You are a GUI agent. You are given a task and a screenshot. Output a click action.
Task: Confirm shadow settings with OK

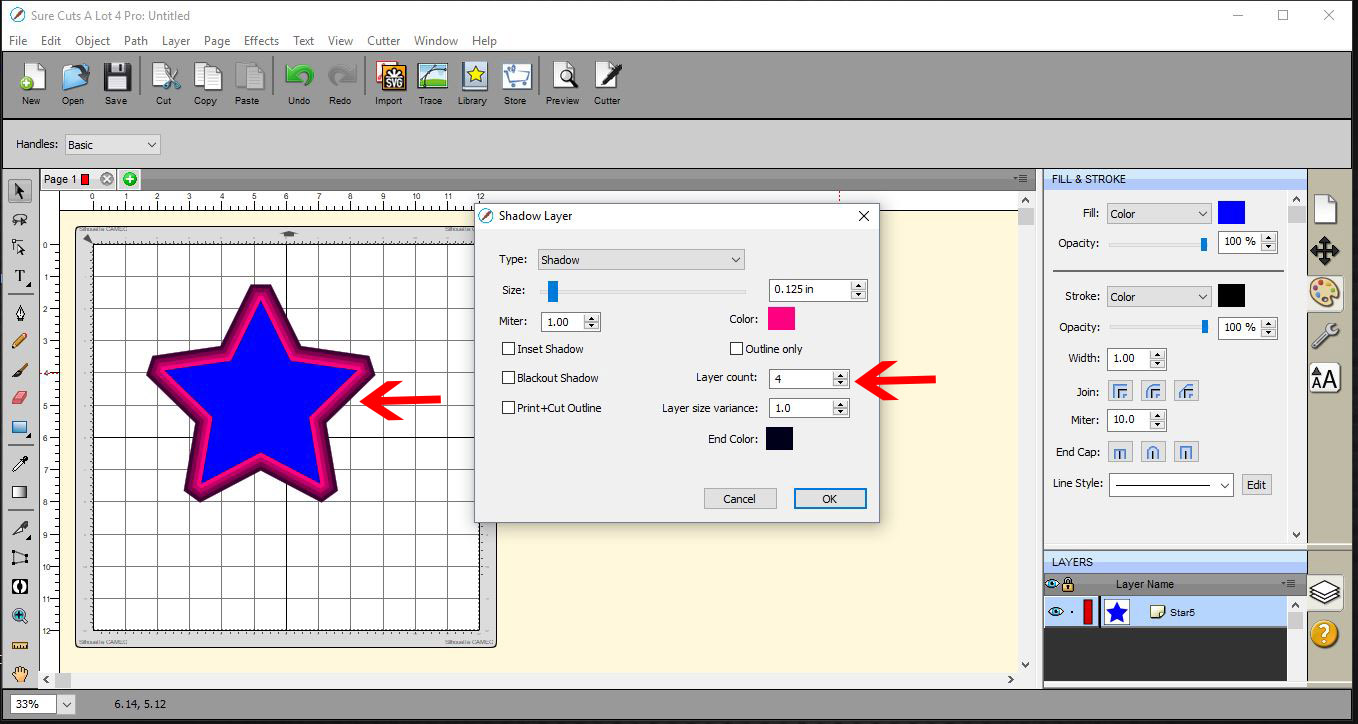click(x=829, y=498)
